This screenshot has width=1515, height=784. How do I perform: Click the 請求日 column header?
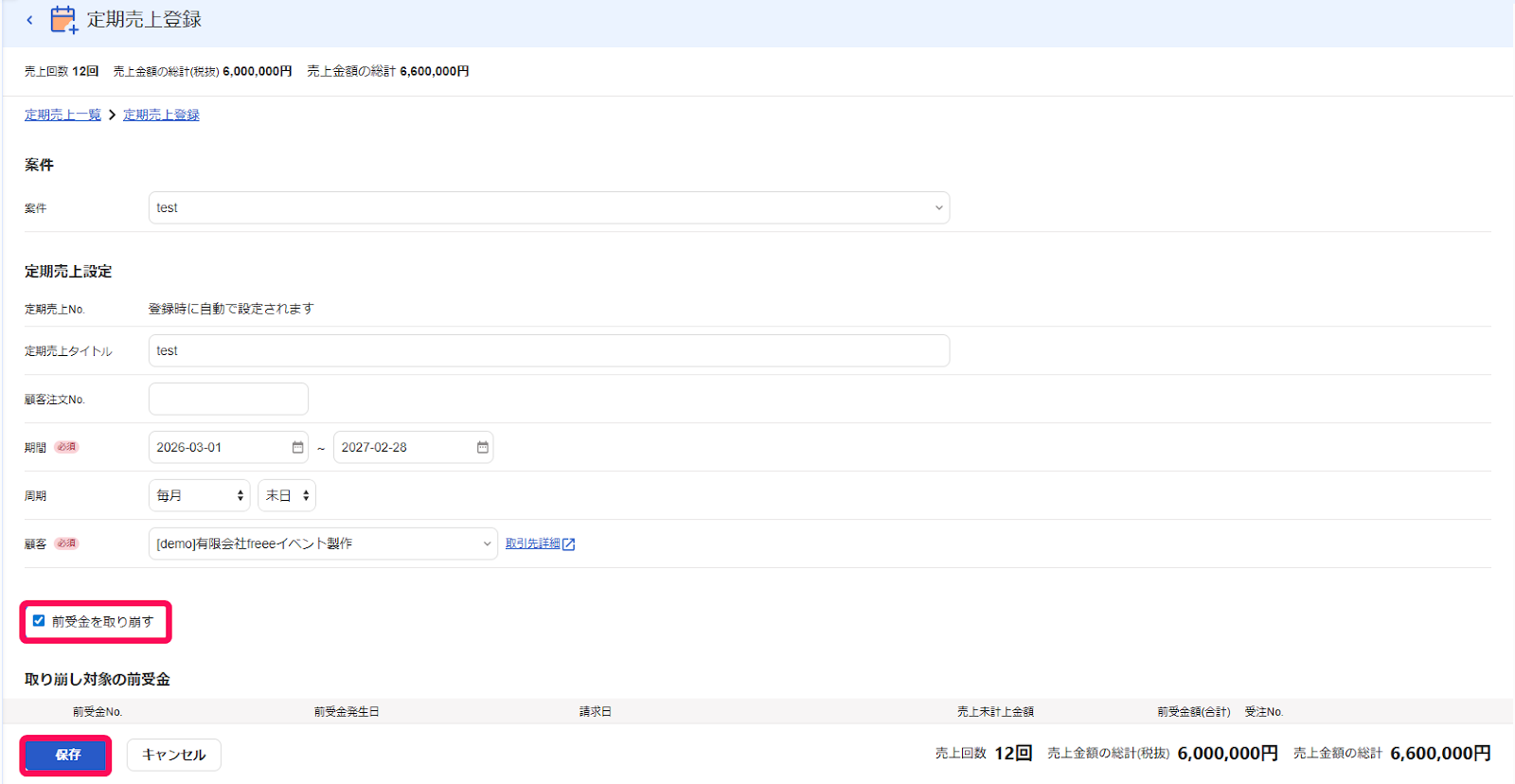(596, 712)
